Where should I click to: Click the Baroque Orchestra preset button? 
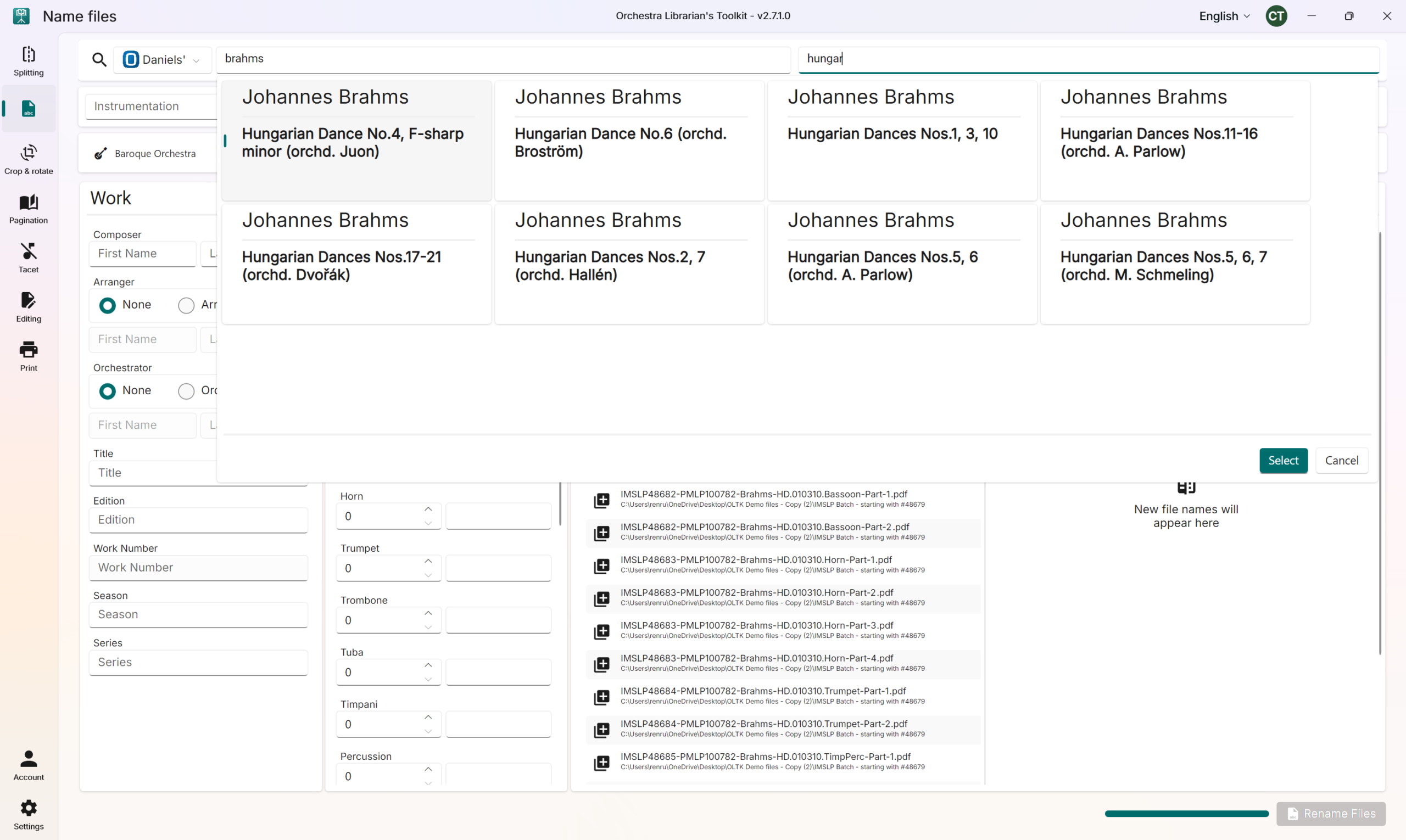click(147, 153)
